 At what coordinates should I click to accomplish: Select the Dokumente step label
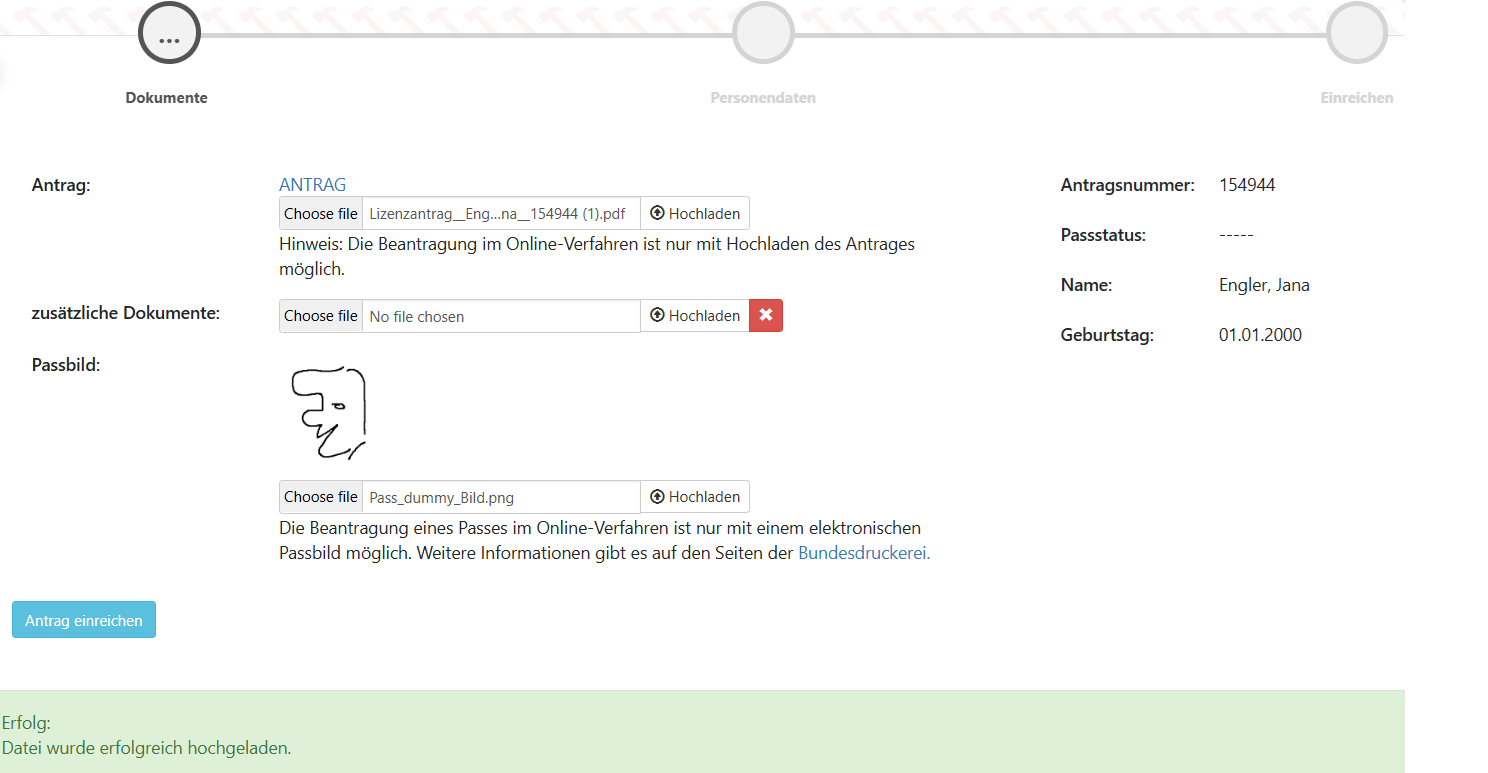pyautogui.click(x=166, y=98)
